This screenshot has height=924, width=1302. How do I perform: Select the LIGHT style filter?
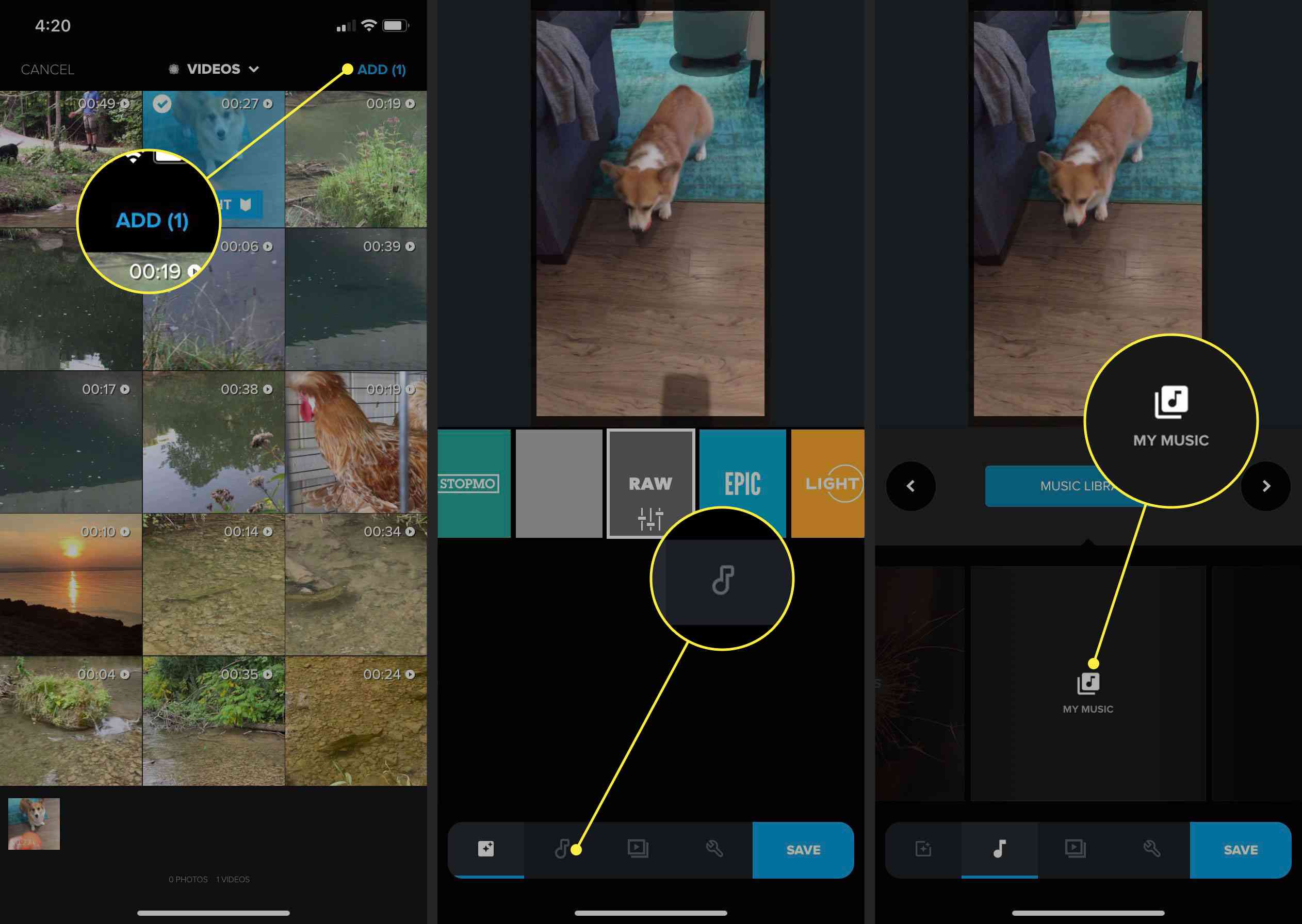pos(833,485)
